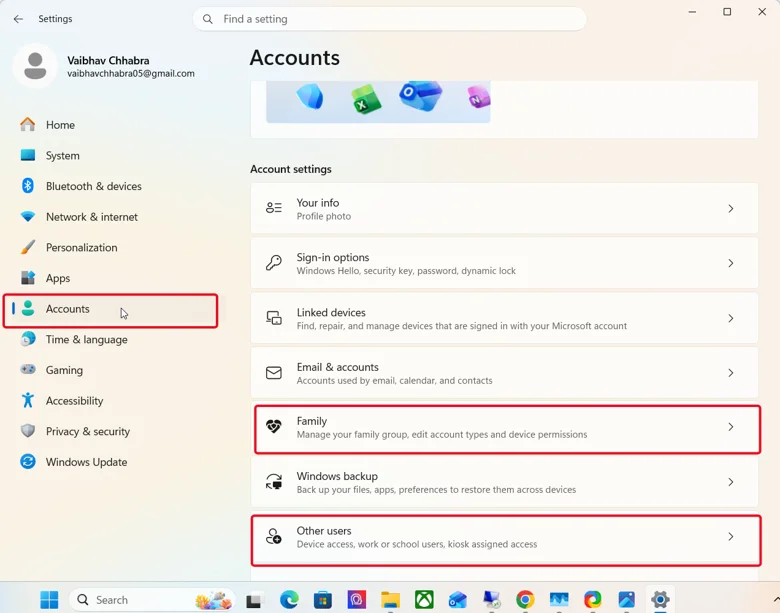Click the Find a setting search box

390,19
